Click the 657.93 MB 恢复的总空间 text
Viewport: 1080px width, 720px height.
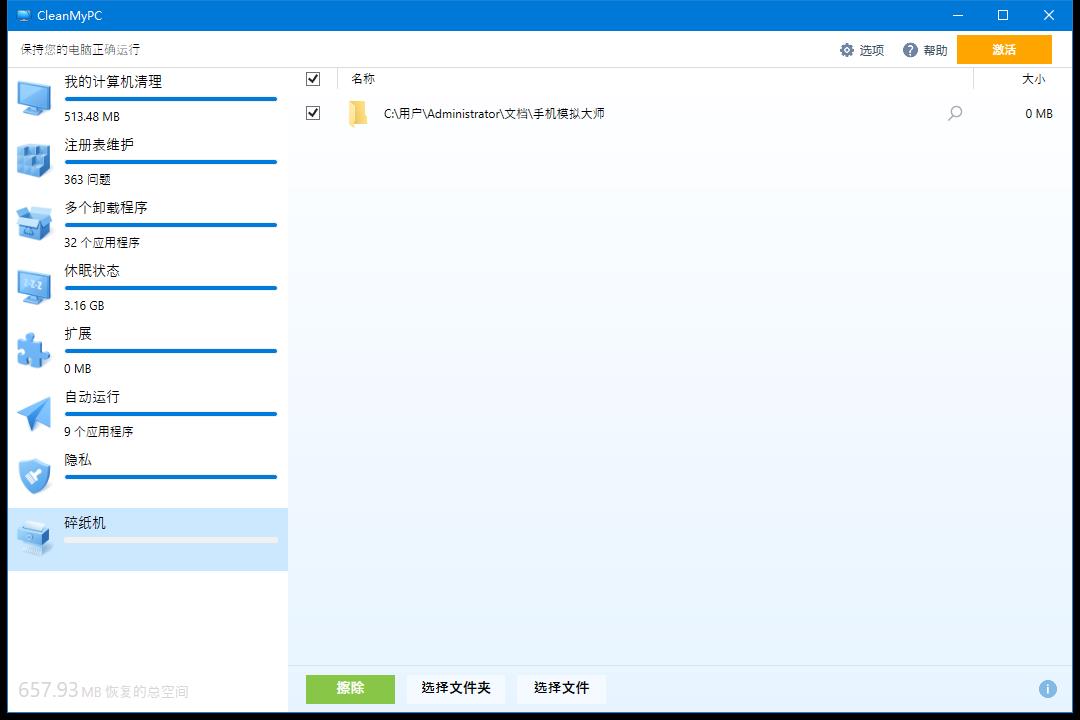click(x=103, y=690)
